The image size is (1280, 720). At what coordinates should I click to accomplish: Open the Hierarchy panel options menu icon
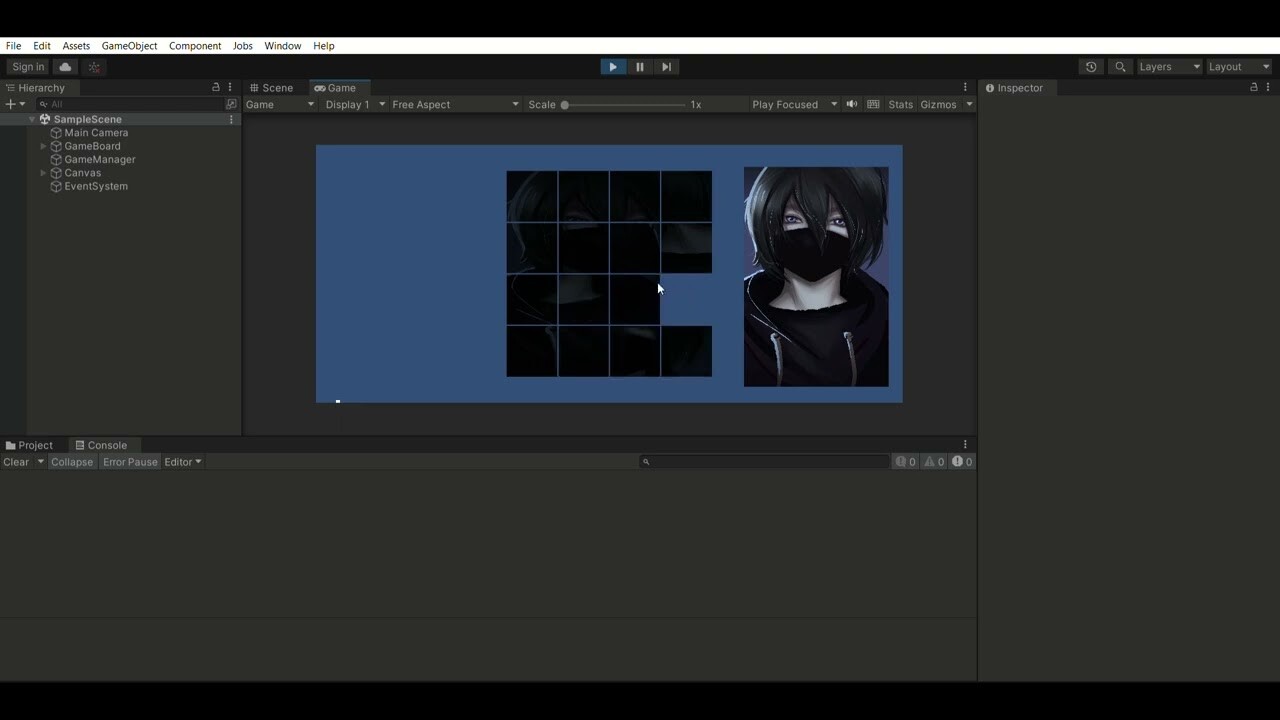(x=230, y=88)
